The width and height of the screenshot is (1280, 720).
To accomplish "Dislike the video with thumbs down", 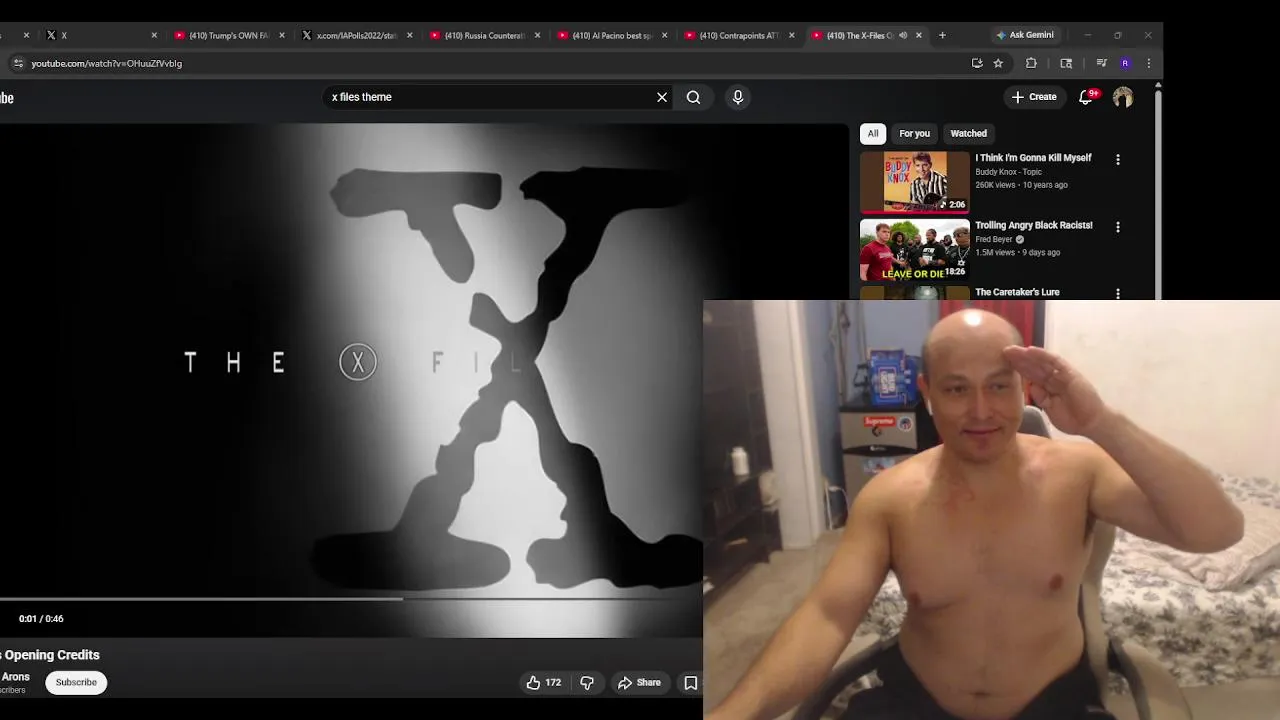I will point(587,682).
